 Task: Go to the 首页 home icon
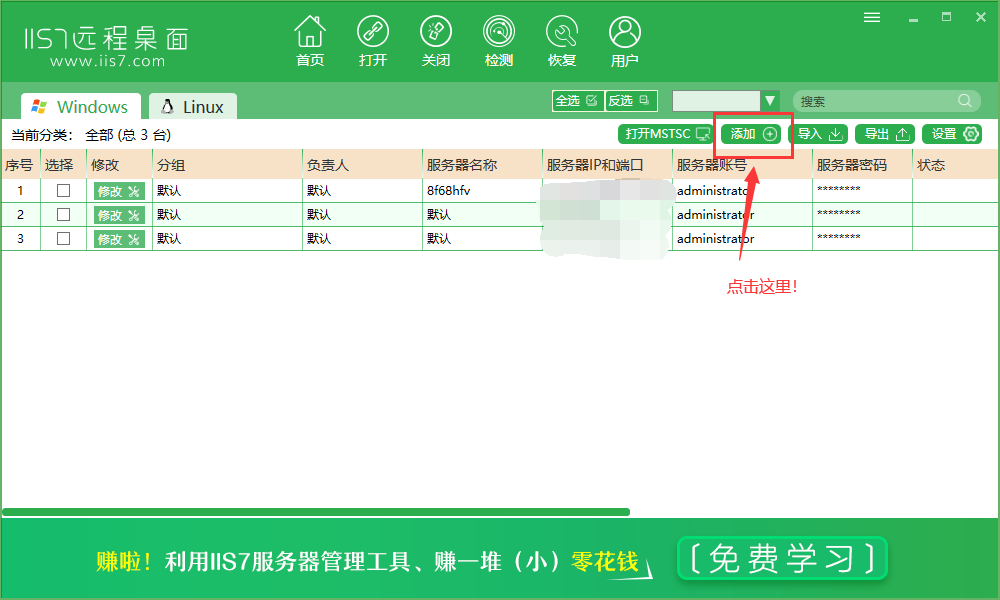click(310, 32)
